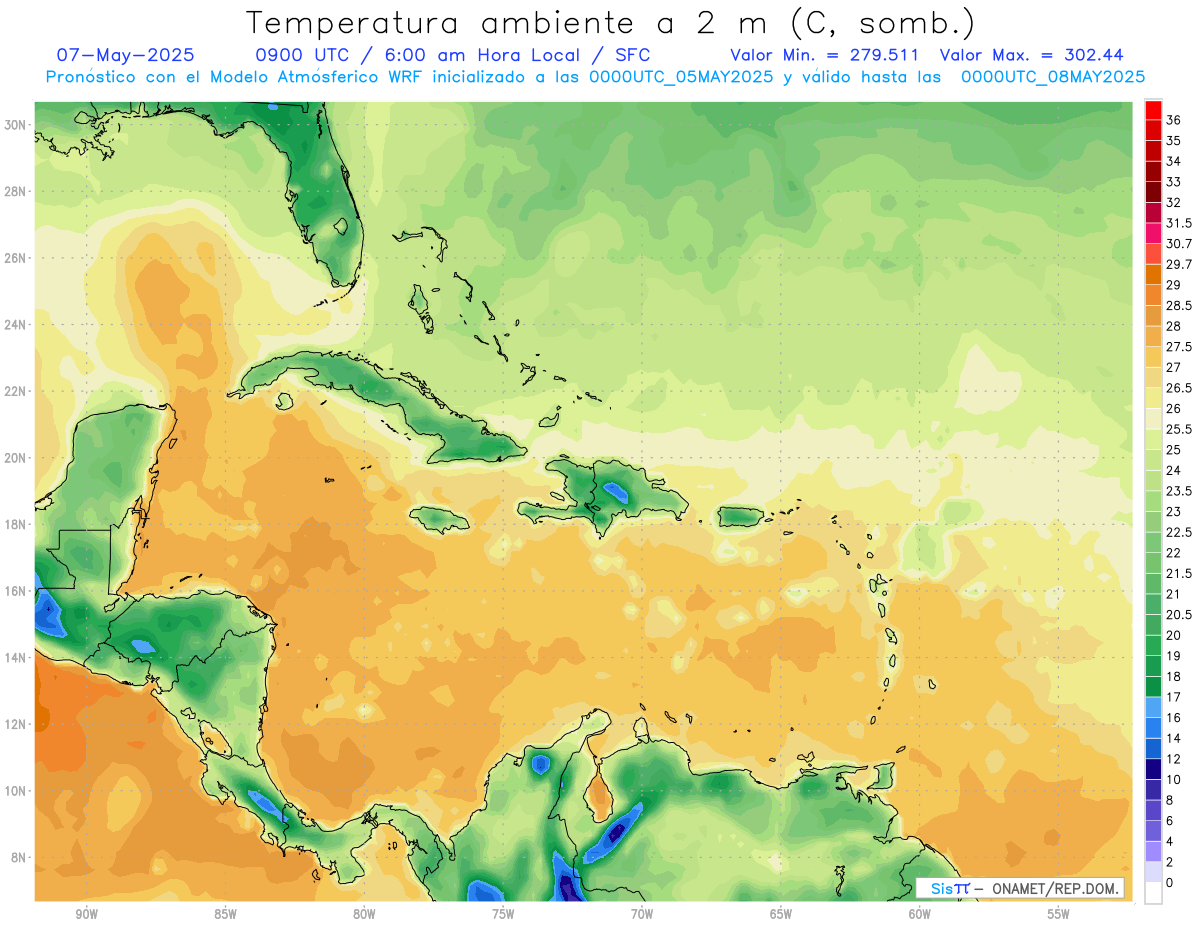
Task: Click the "19" value on the color scale
Action: pyautogui.click(x=1174, y=656)
